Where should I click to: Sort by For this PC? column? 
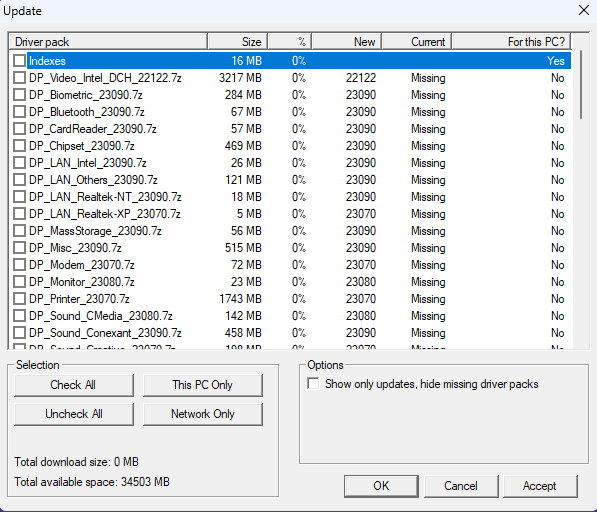coord(511,41)
